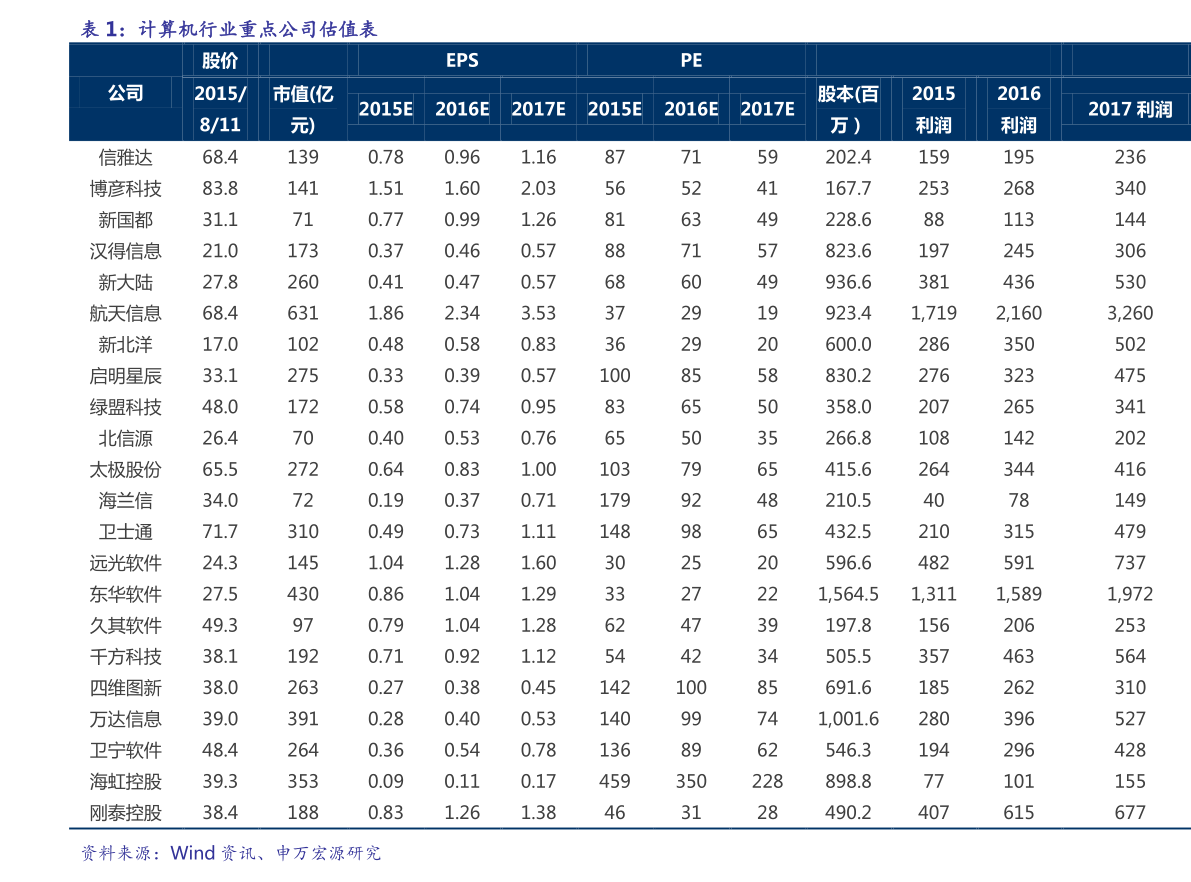Click 卫士通 stock price 71.7
1191x882 pixels.
220,532
